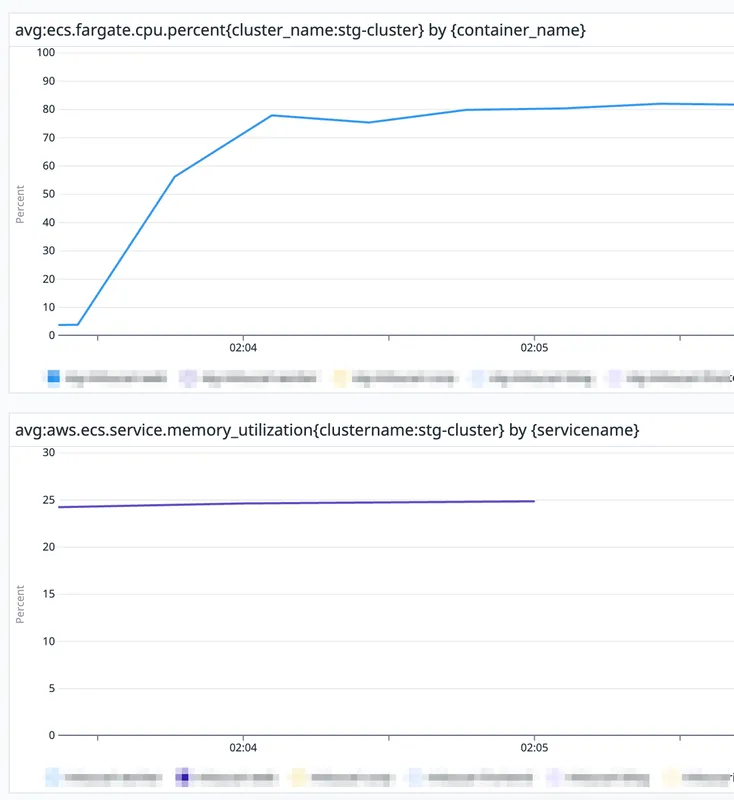The width and height of the screenshot is (734, 800).
Task: Toggle the yellow legend swatch in the CPU chart
Action: tap(339, 378)
